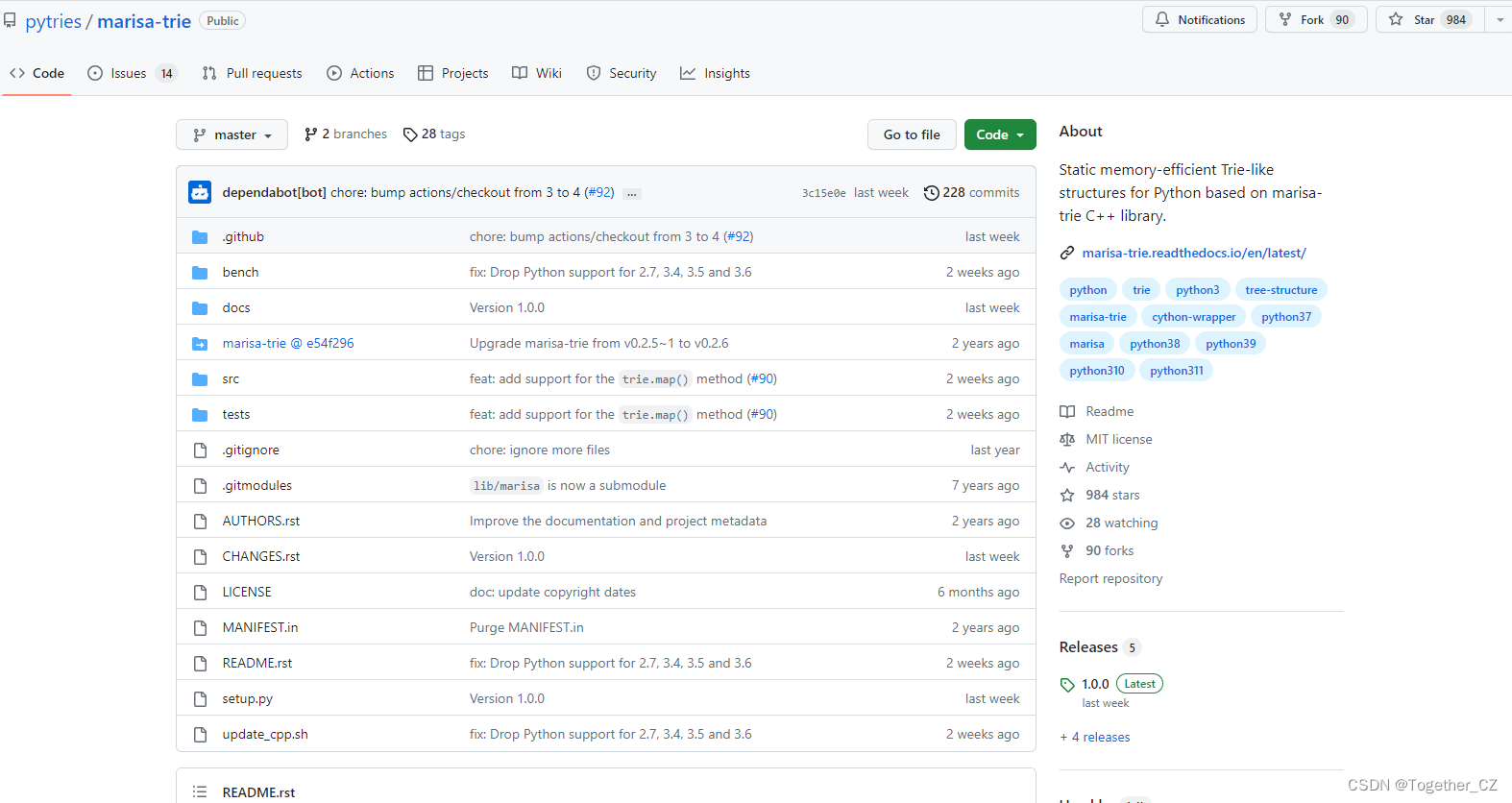Open the Security tab
The width and height of the screenshot is (1512, 803).
[622, 73]
